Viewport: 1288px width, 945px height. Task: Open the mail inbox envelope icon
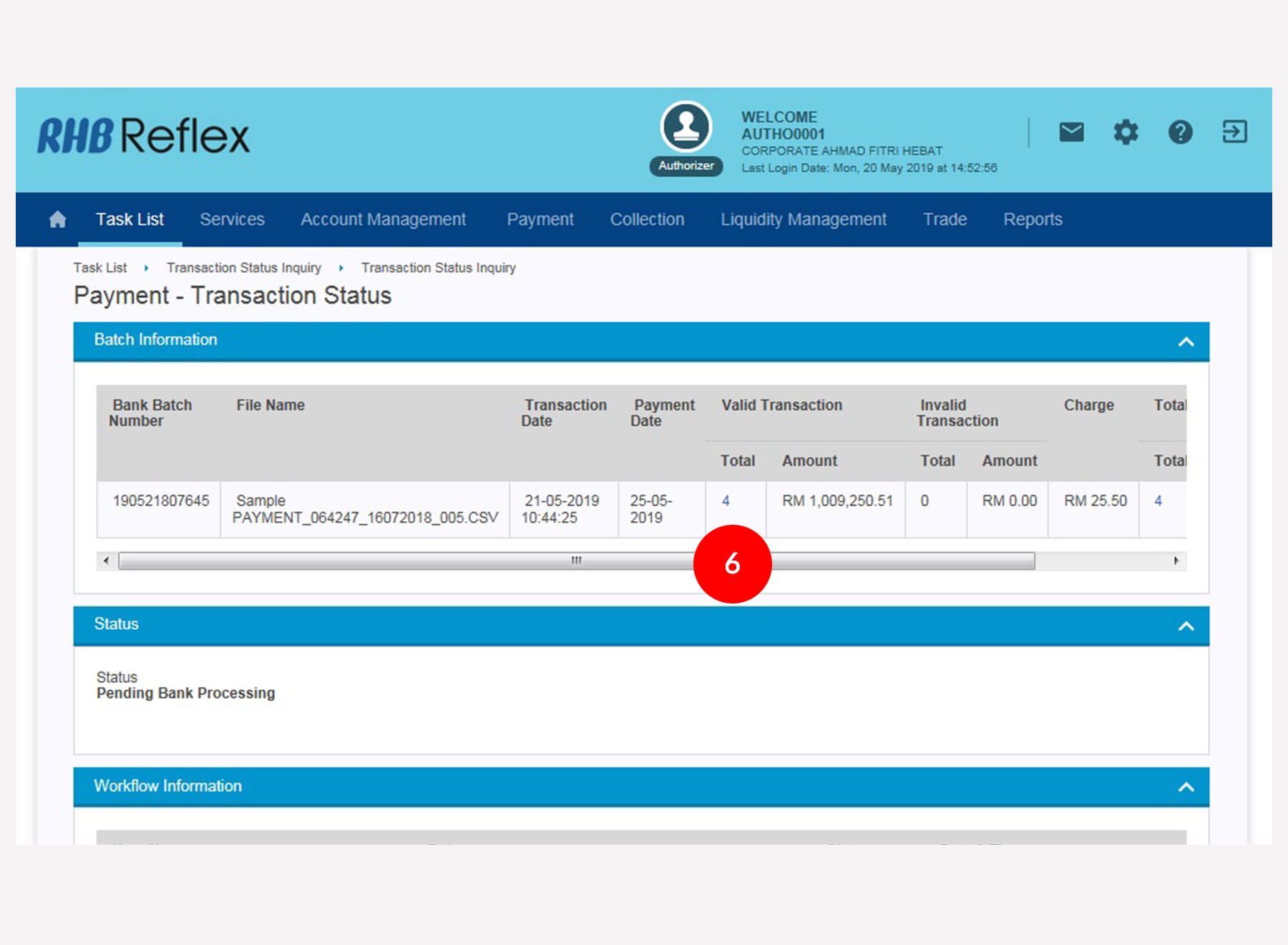click(x=1071, y=132)
